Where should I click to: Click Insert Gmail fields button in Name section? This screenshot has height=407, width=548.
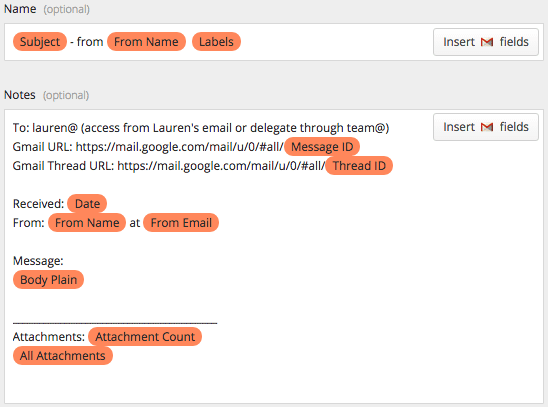pyautogui.click(x=485, y=42)
